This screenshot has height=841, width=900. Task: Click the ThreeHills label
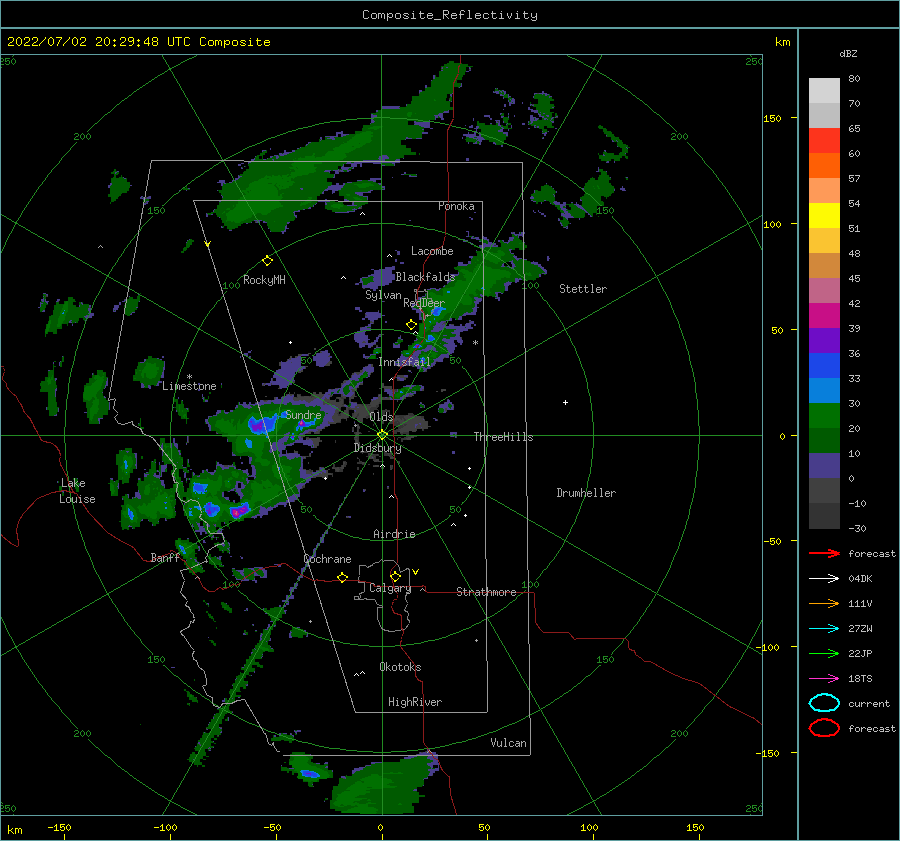pyautogui.click(x=503, y=437)
